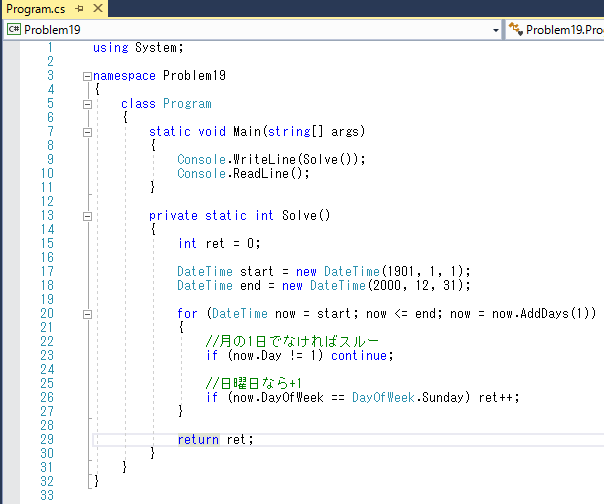Collapse the namespace Problem19 block
This screenshot has width=604, height=504.
(x=87, y=76)
